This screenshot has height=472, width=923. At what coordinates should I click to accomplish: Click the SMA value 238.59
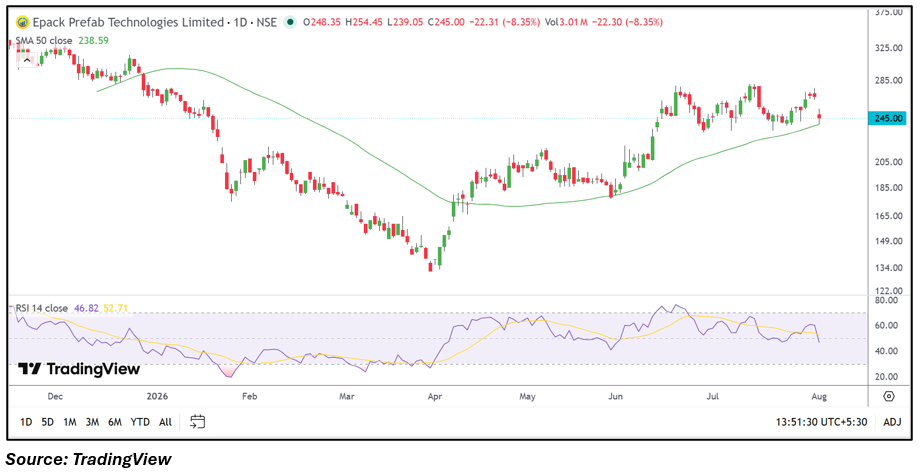pos(94,41)
